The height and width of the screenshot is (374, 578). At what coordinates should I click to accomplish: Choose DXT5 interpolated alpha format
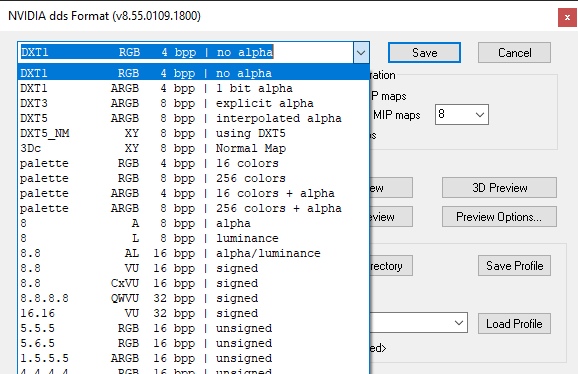tap(194, 118)
